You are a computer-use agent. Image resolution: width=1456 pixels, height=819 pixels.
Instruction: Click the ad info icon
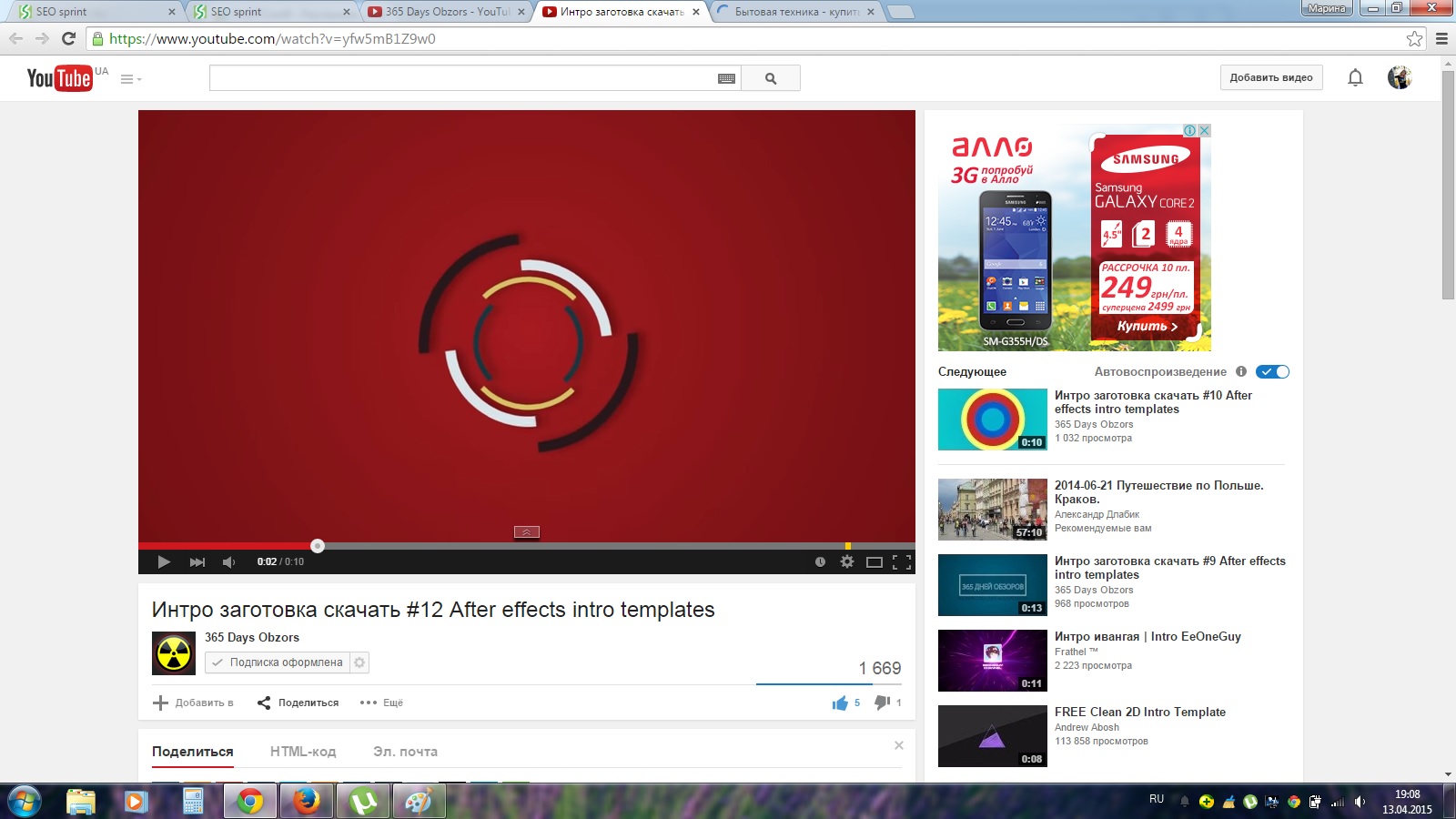pos(1190,130)
